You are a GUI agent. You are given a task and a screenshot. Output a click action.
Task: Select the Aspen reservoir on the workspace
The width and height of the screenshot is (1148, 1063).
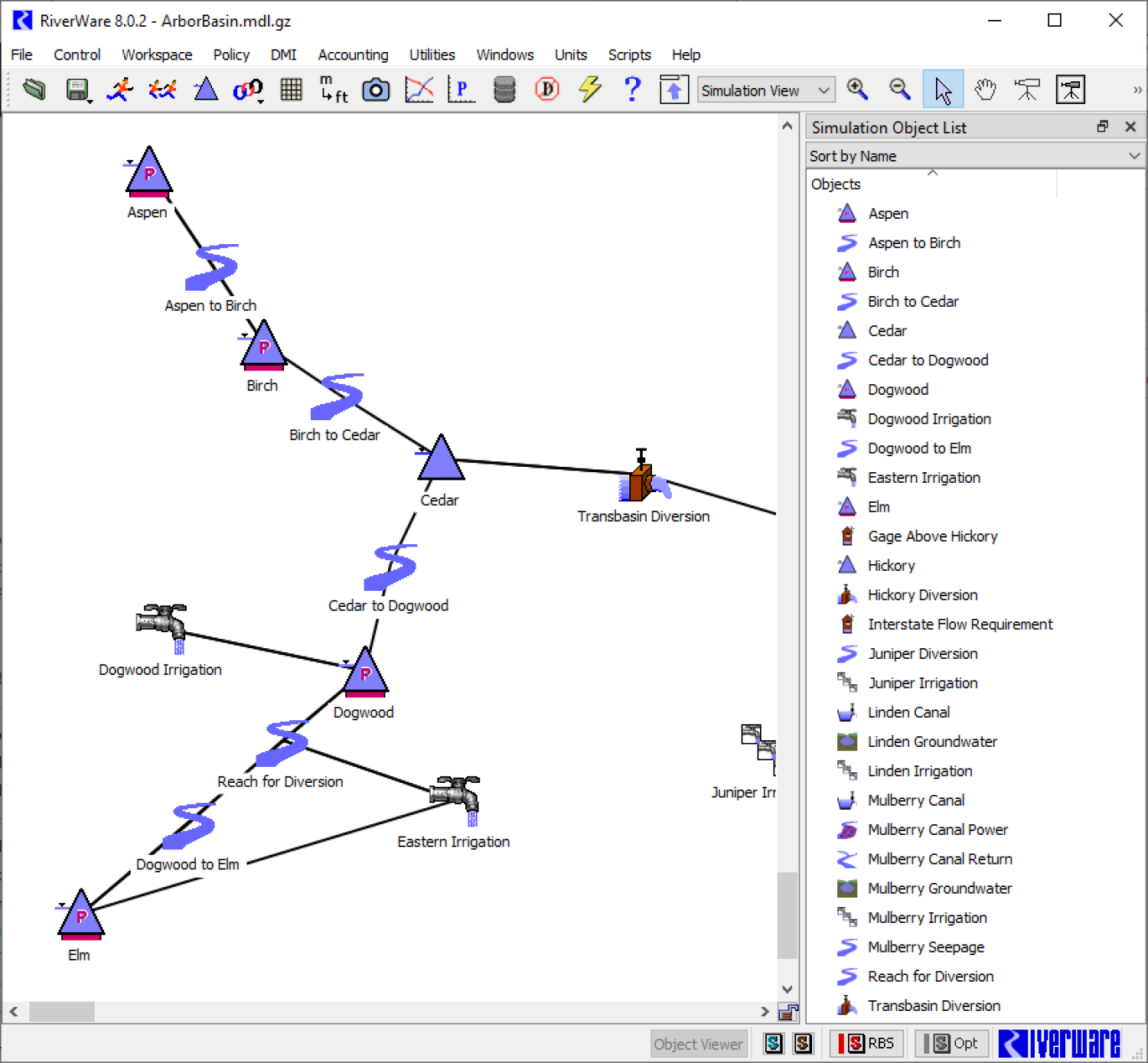pyautogui.click(x=148, y=173)
